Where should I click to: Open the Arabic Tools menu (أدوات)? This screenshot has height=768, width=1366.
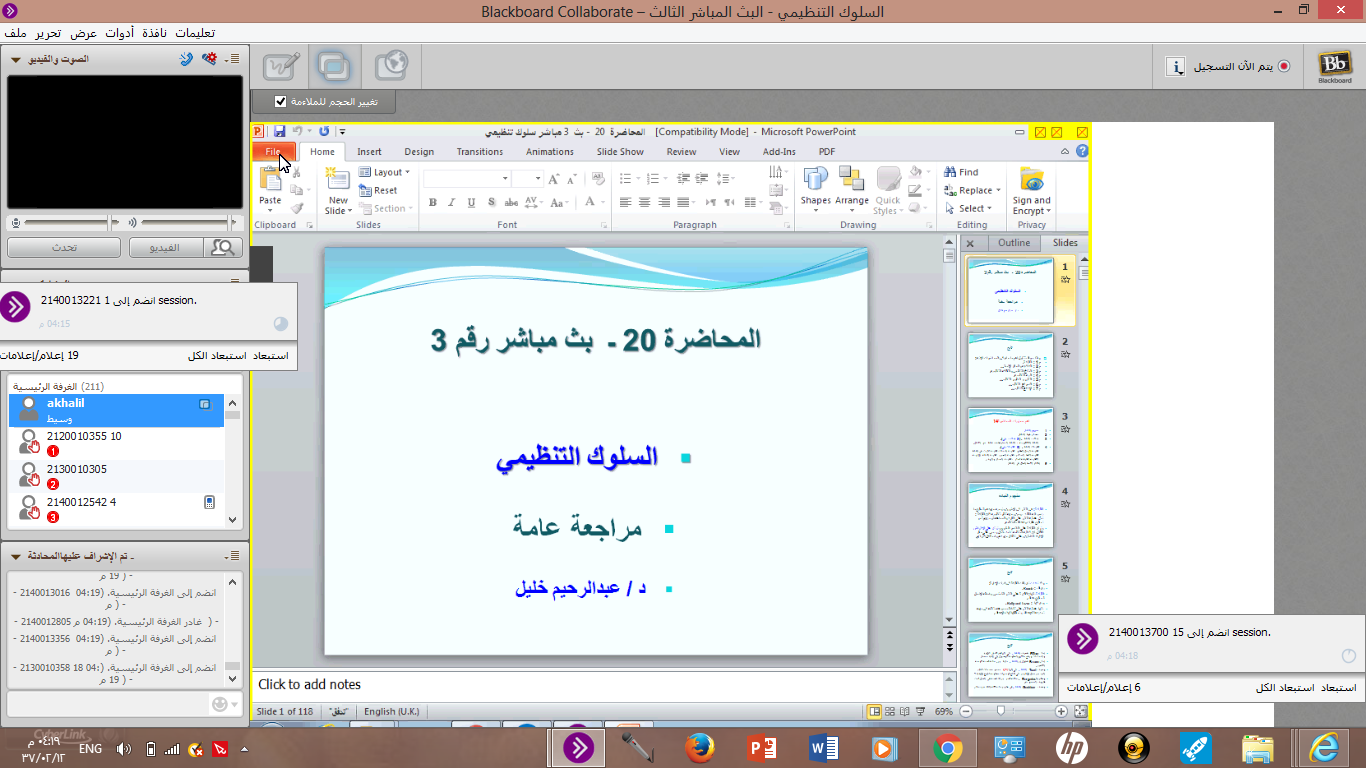[x=120, y=33]
